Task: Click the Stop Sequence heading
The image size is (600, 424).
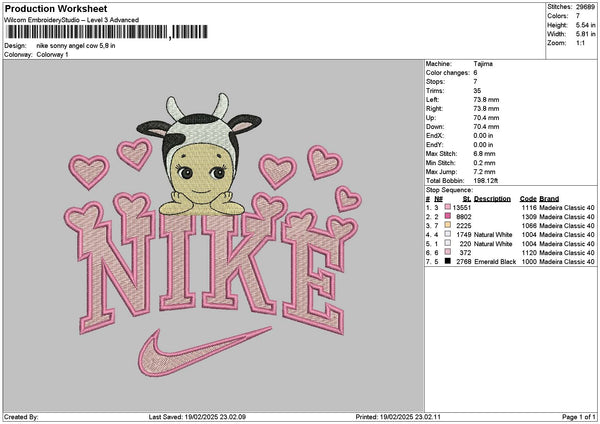Action: click(449, 190)
